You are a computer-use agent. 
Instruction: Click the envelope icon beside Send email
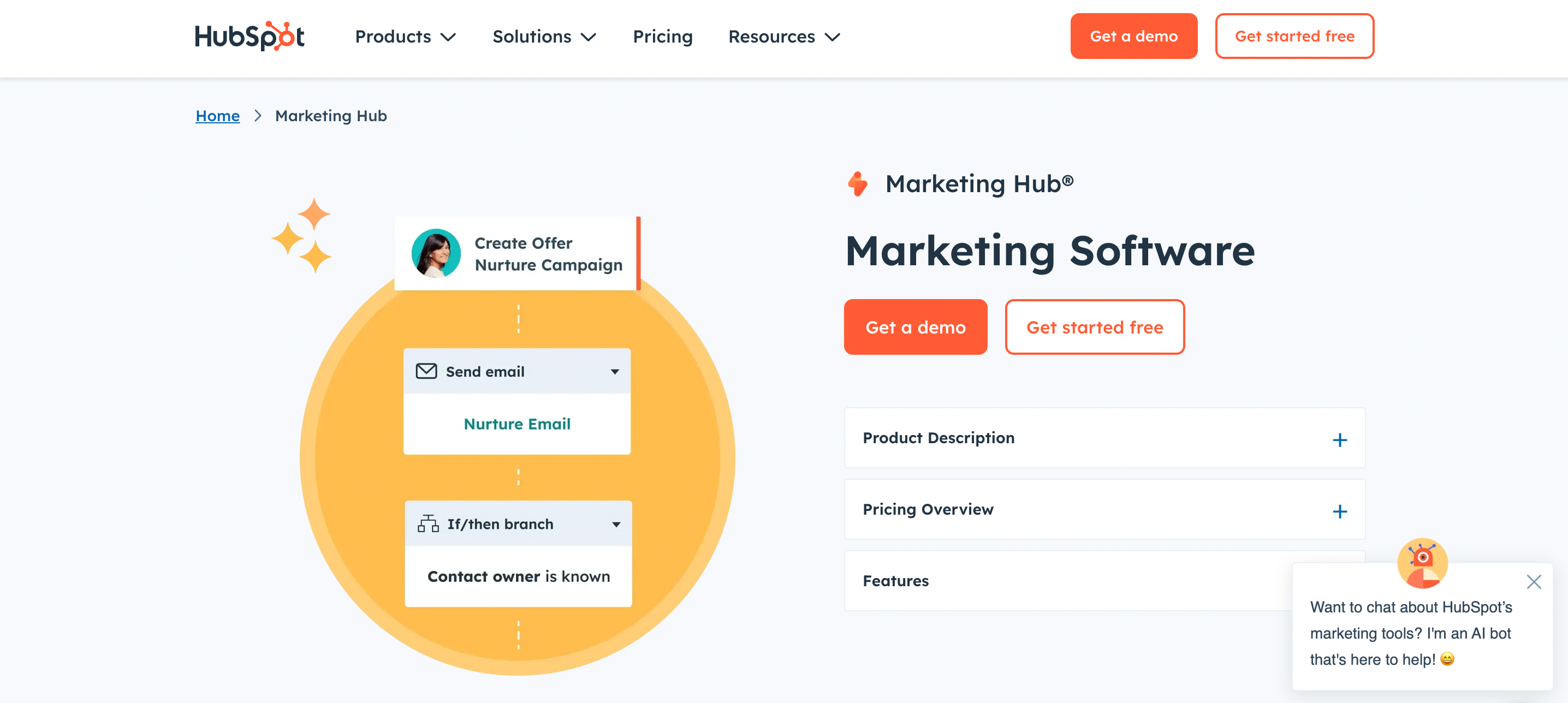pyautogui.click(x=426, y=371)
